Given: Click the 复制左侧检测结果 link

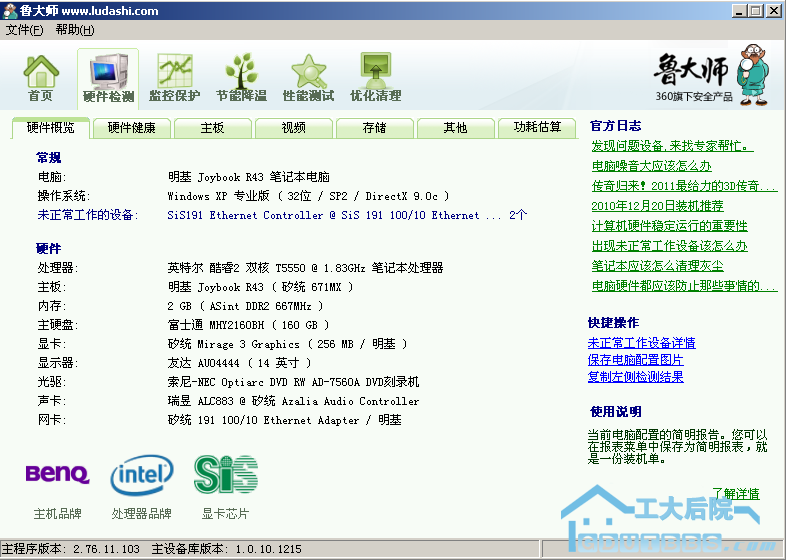Looking at the screenshot, I should coord(635,377).
